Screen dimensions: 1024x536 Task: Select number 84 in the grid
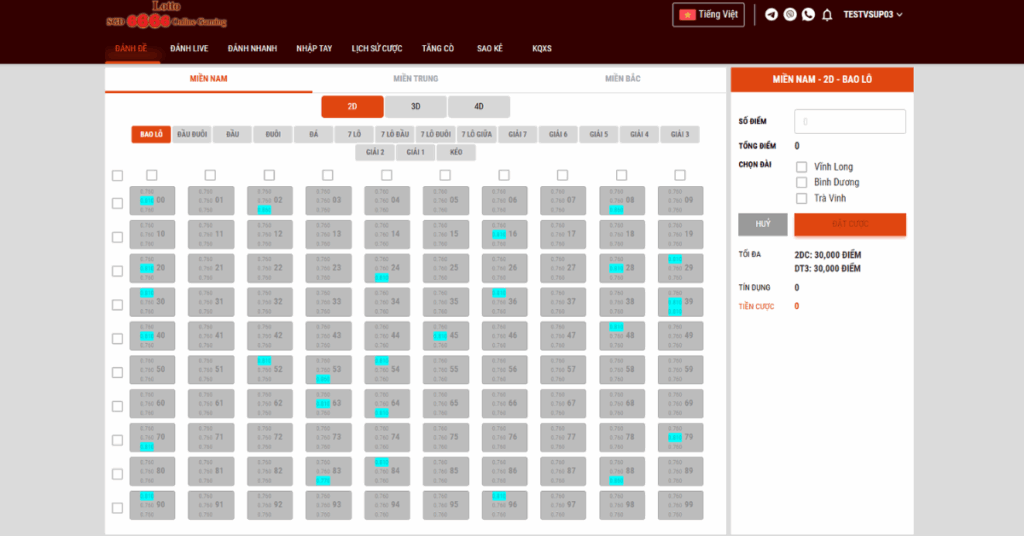point(387,471)
